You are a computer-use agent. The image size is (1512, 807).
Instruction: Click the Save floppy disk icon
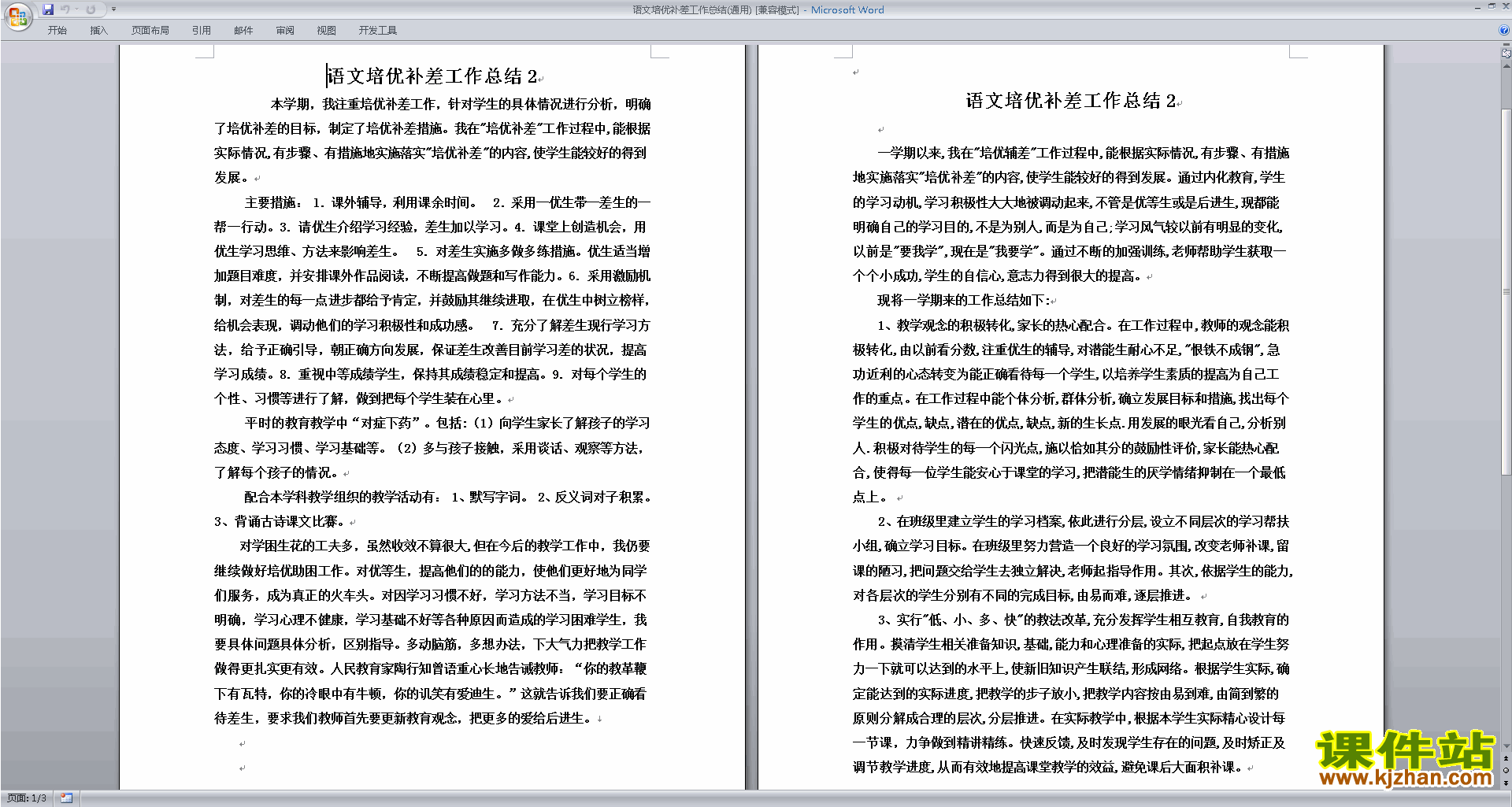click(48, 9)
